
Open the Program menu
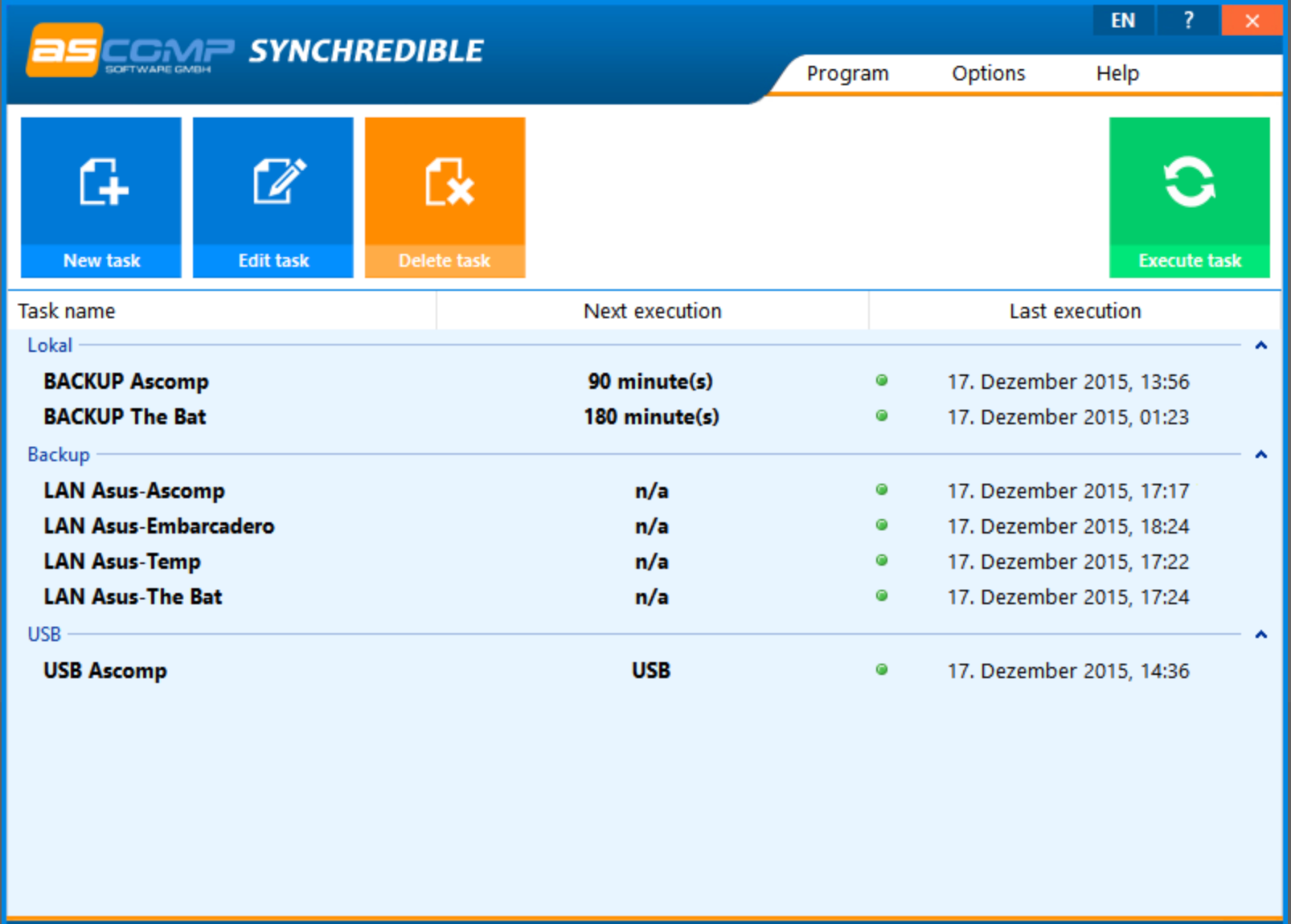[x=847, y=73]
